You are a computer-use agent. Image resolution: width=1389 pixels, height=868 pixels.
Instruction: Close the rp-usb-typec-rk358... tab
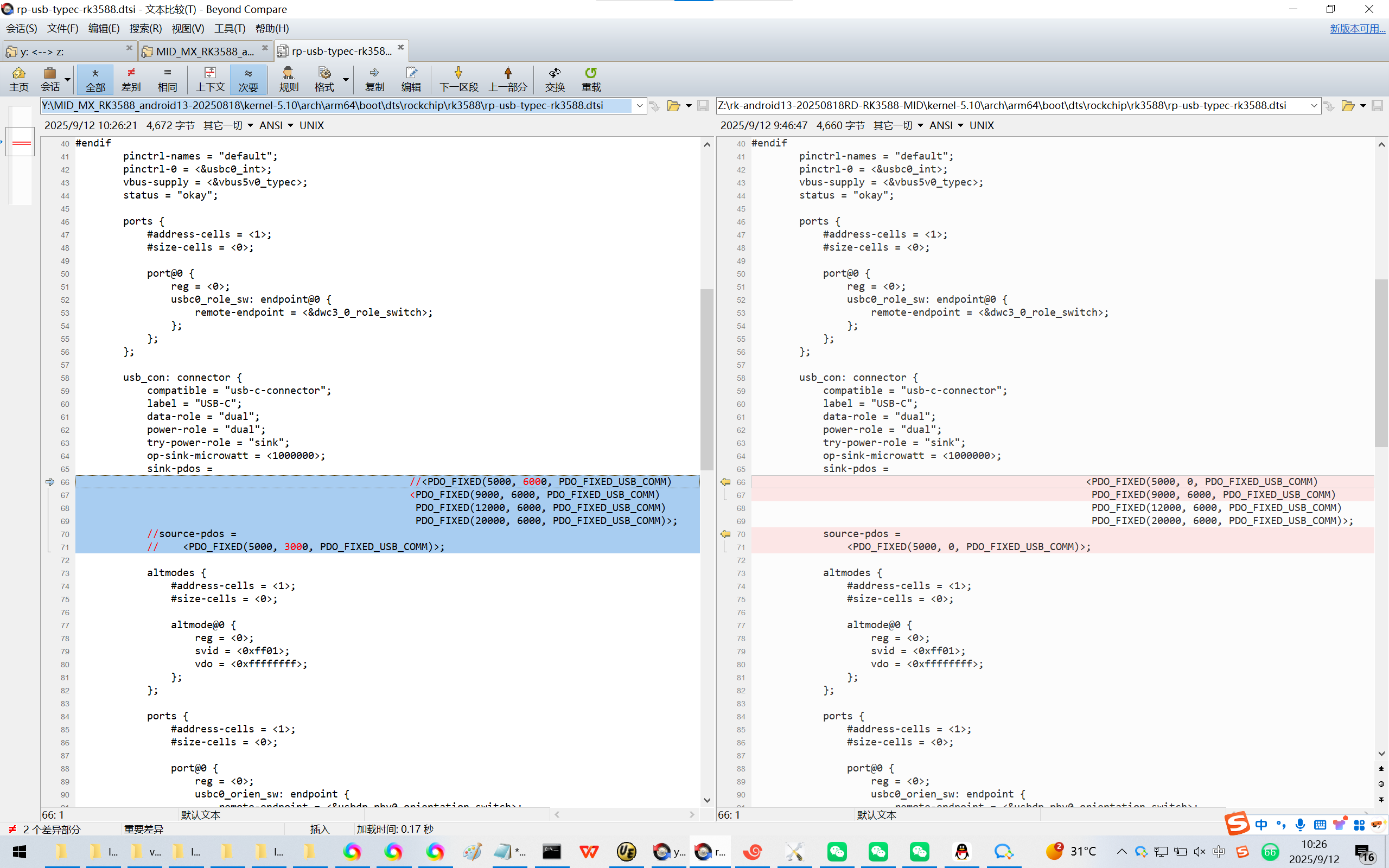click(x=400, y=48)
